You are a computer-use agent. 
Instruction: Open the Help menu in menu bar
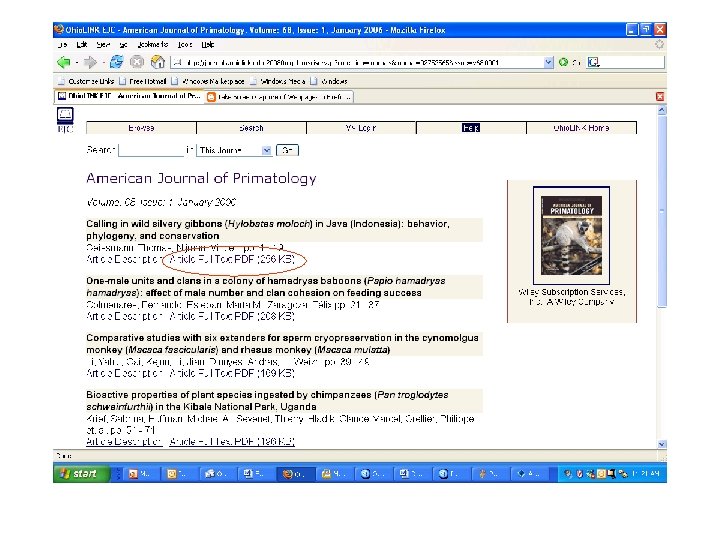click(x=208, y=45)
